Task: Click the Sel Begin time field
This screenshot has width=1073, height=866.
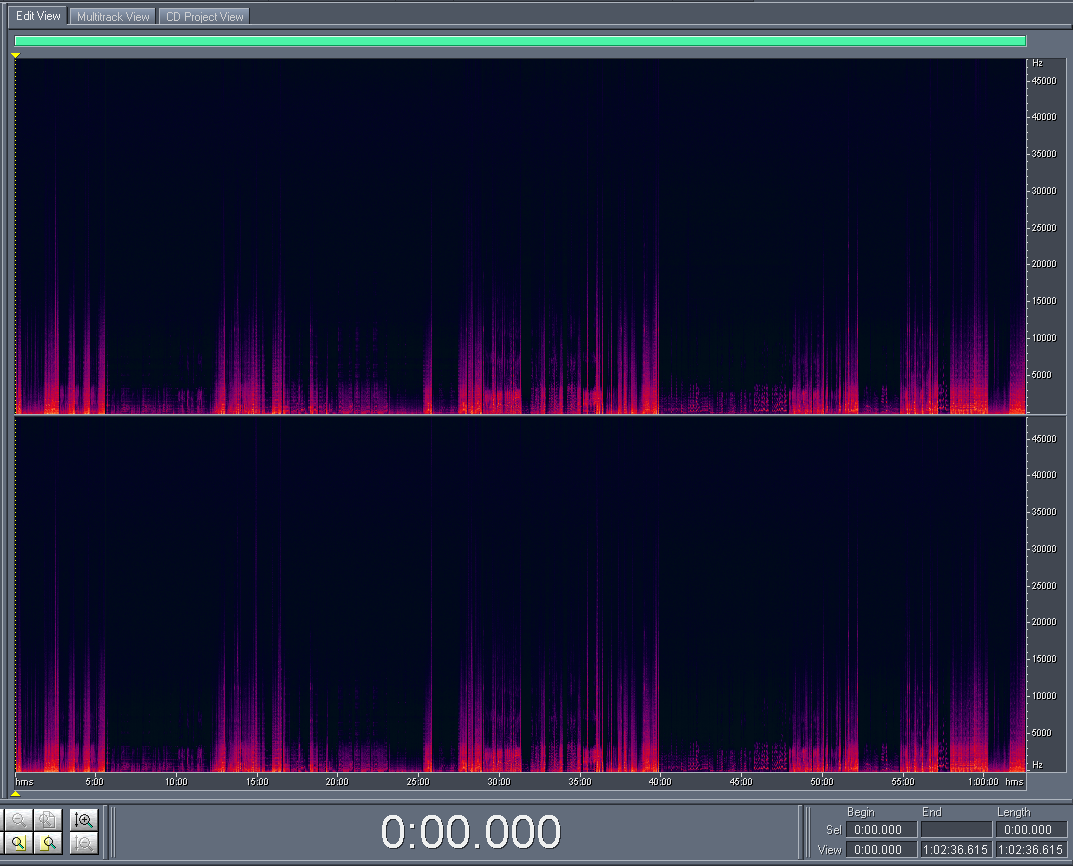Action: pos(881,829)
